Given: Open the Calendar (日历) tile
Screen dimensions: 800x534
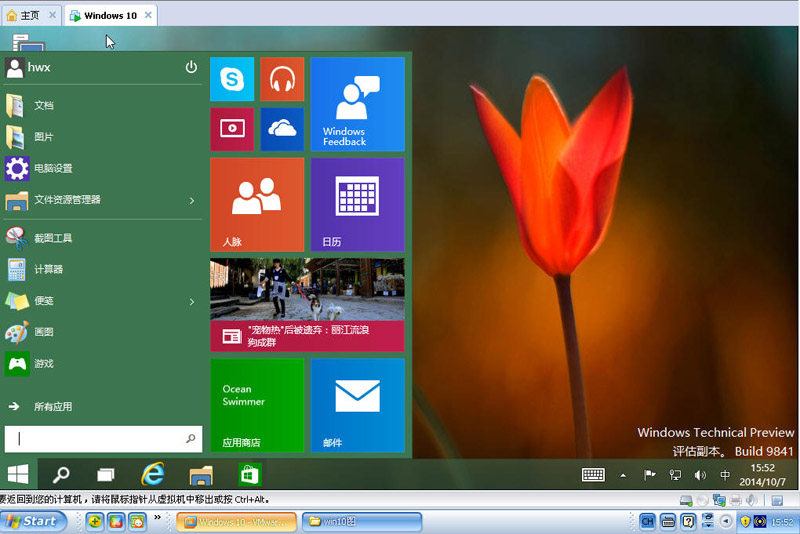Looking at the screenshot, I should point(358,205).
